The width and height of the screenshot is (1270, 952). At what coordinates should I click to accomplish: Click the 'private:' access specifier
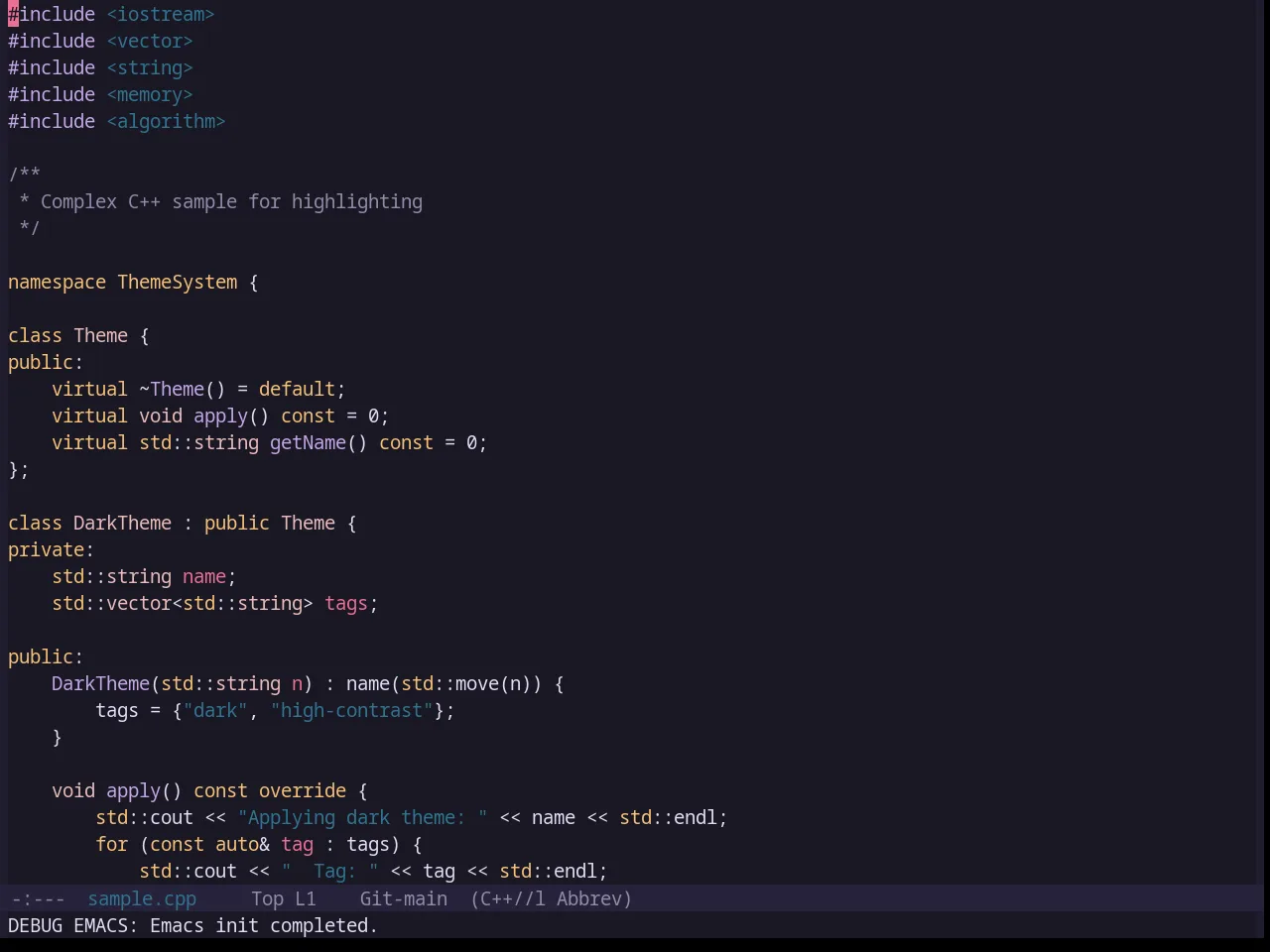[52, 549]
